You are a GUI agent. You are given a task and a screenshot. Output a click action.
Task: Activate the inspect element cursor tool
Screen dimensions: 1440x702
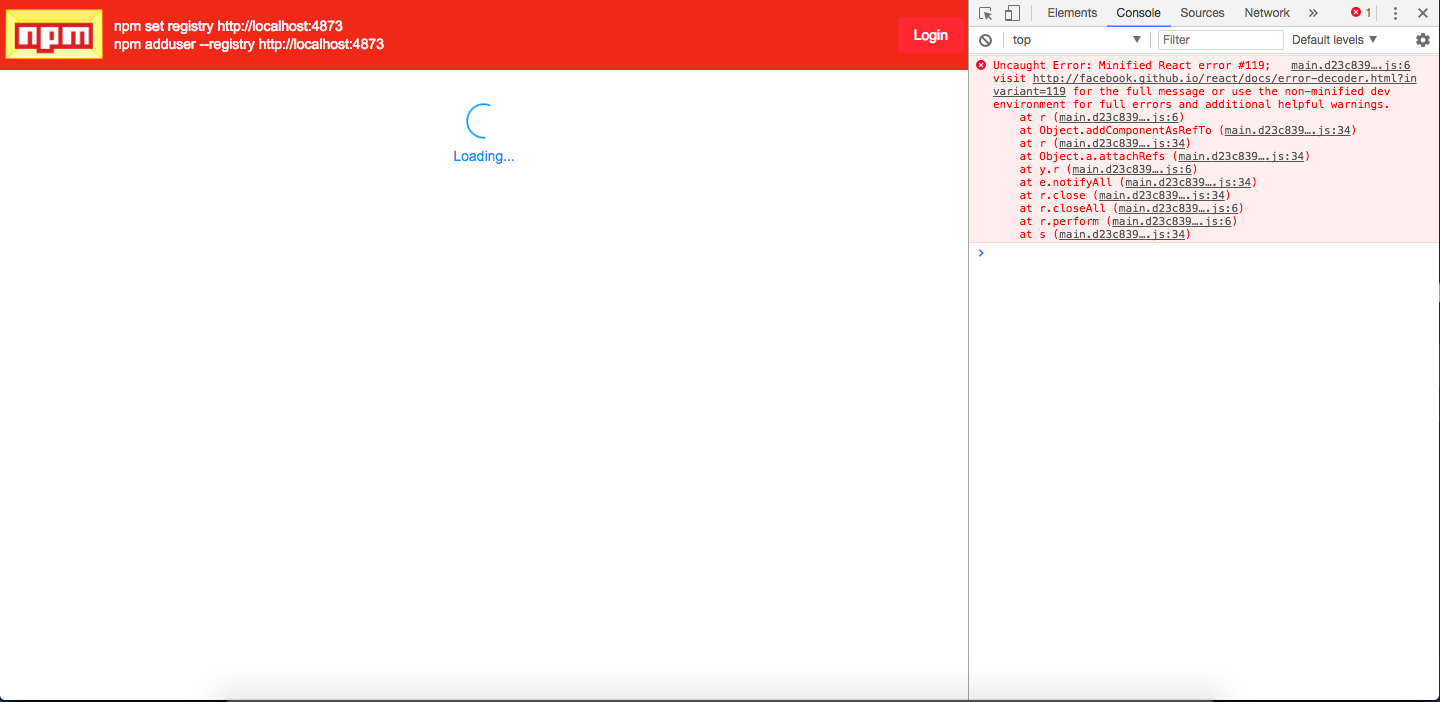click(x=985, y=13)
